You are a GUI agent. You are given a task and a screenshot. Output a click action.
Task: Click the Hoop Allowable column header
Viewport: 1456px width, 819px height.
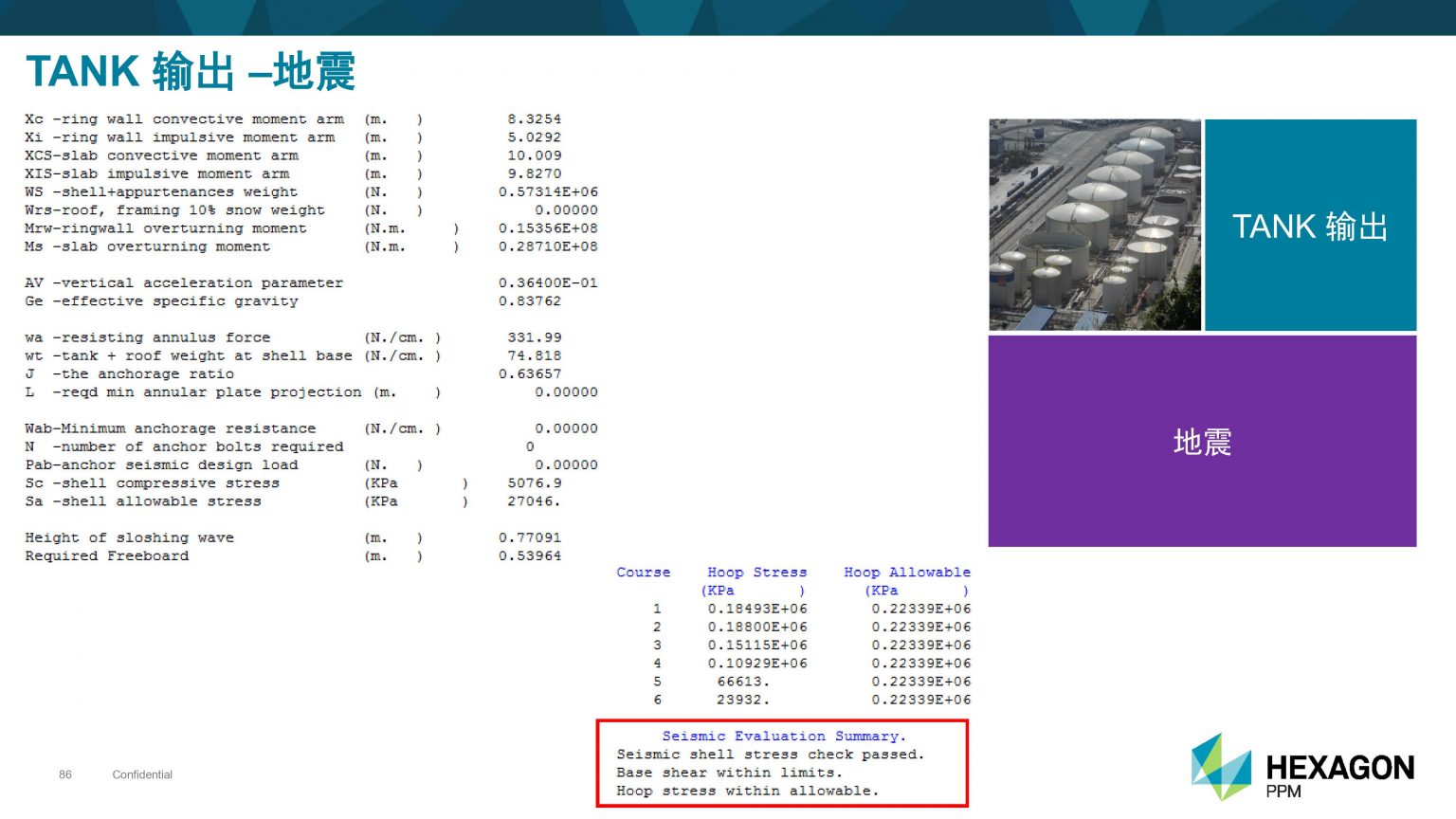pyautogui.click(x=906, y=573)
